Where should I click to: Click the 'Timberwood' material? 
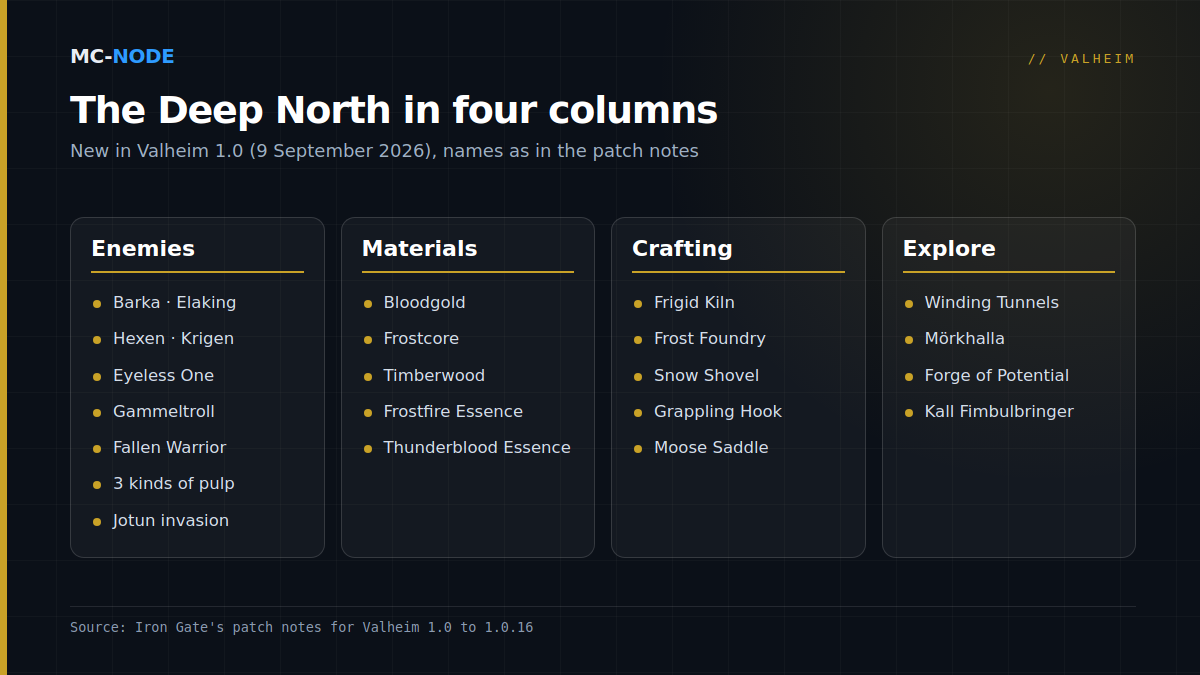[434, 375]
